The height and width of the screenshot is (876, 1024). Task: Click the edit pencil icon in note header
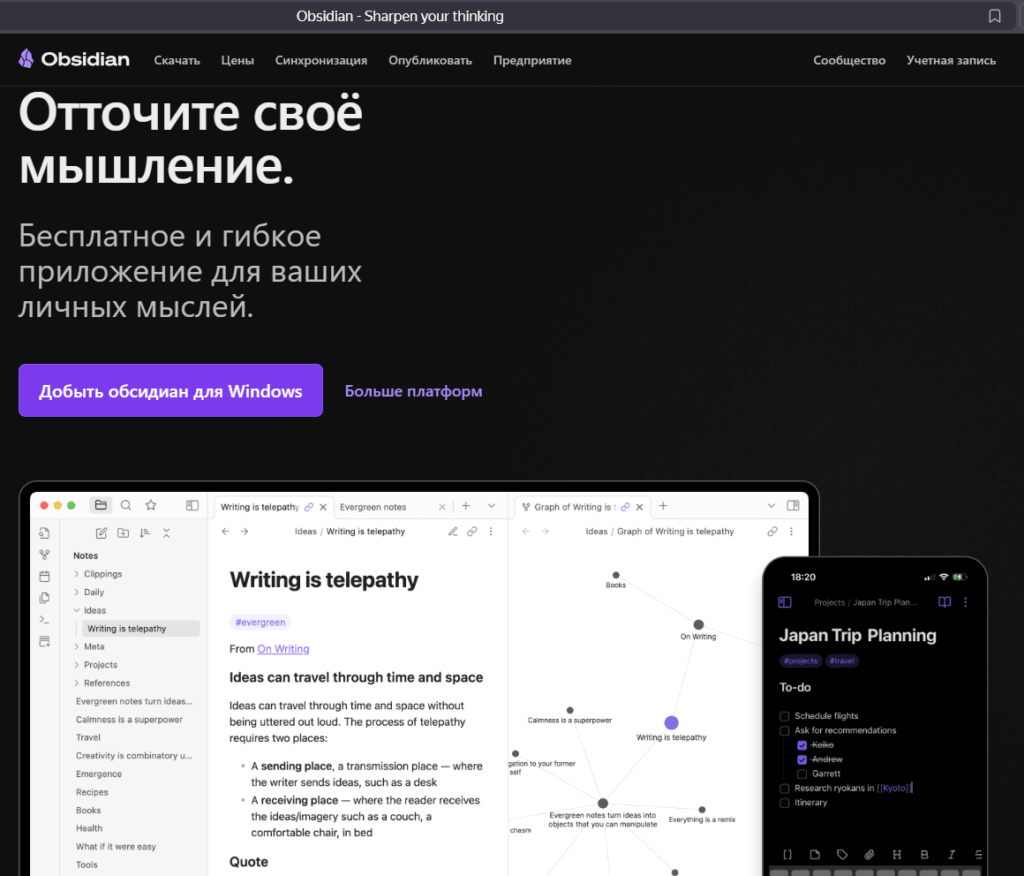tap(453, 531)
